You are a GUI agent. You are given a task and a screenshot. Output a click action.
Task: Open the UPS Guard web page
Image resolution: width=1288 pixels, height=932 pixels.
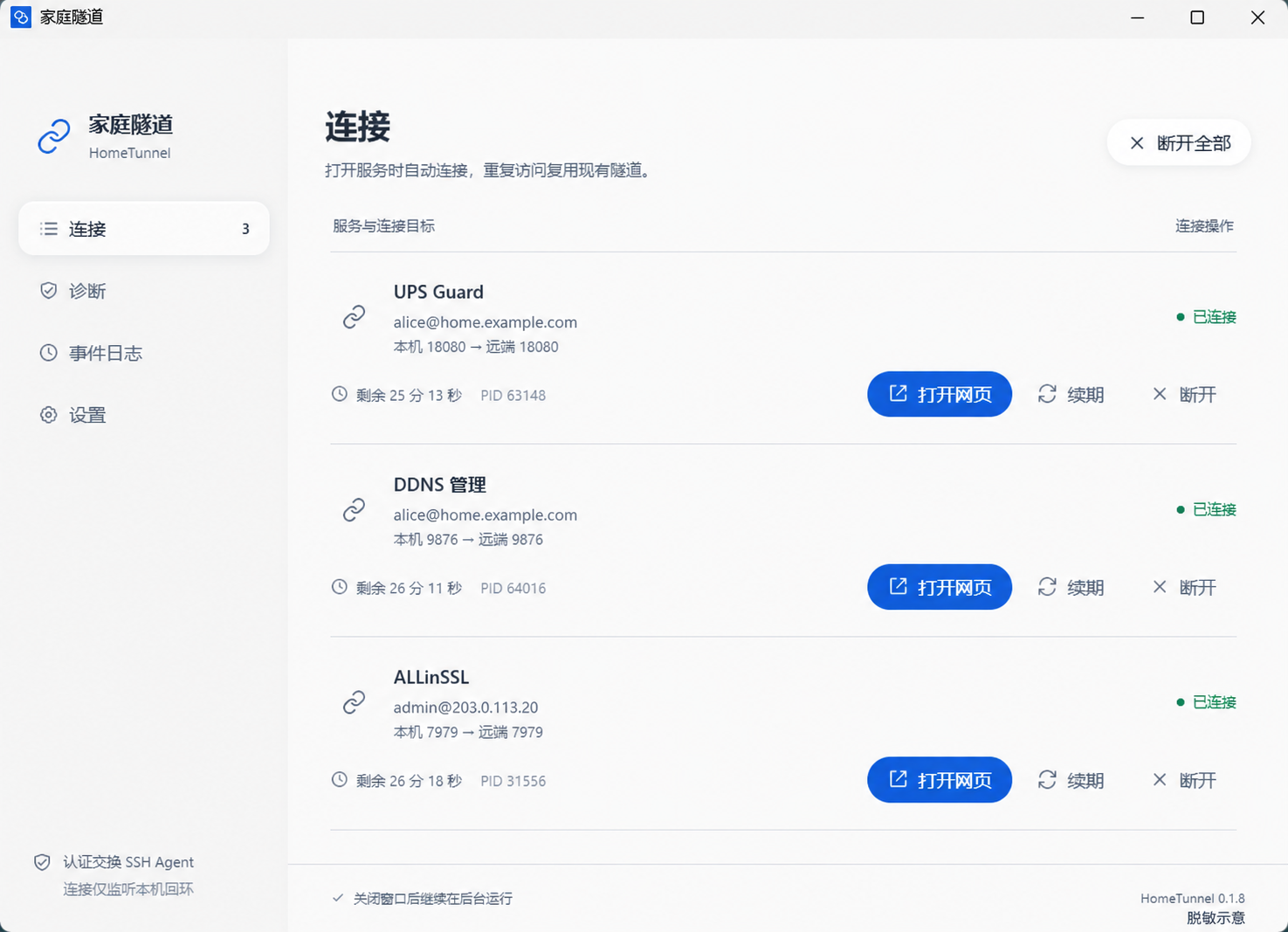[940, 394]
